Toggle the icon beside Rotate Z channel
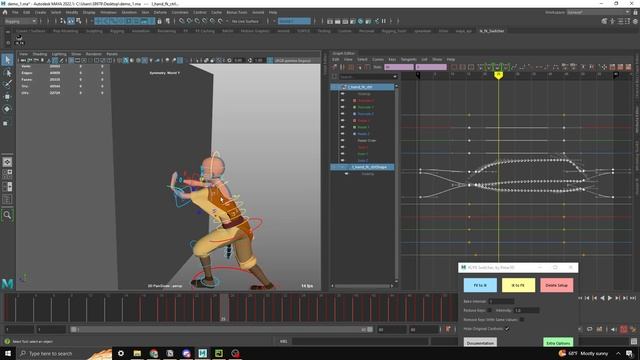 [342, 134]
